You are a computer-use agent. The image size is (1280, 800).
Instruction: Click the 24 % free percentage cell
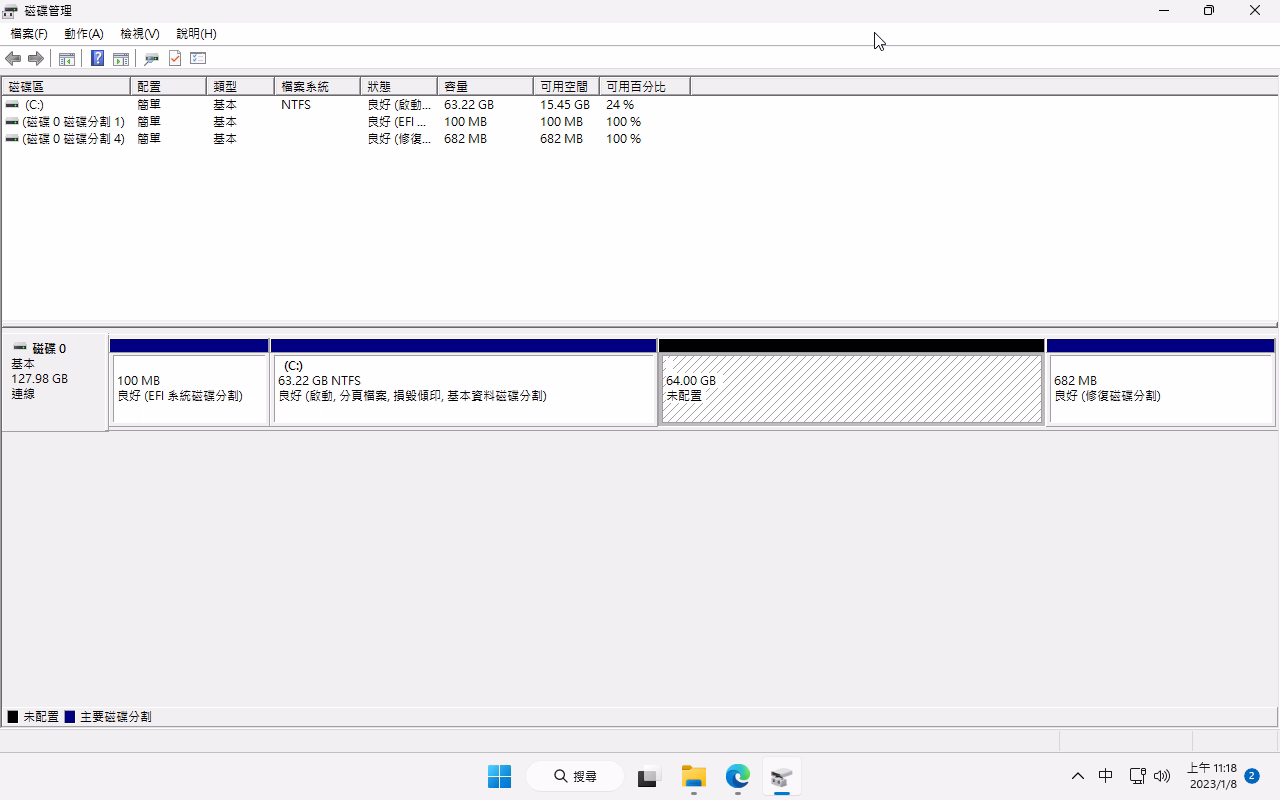[620, 105]
